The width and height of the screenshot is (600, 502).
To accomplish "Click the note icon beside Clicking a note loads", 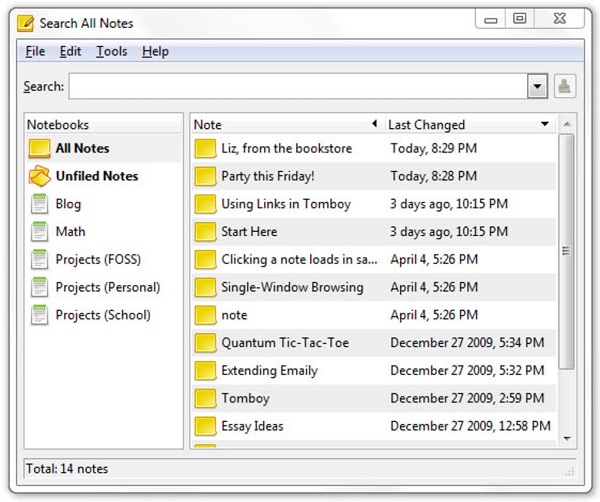I will 205,259.
